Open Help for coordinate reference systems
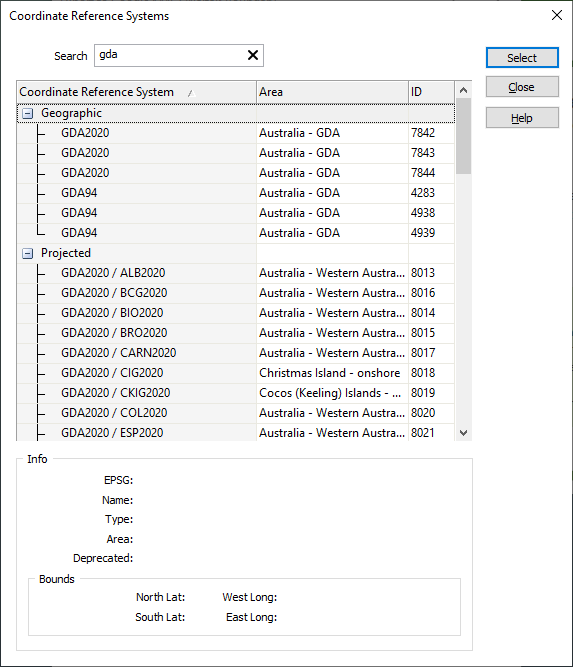Screen dimensions: 573x667 coord(522,118)
